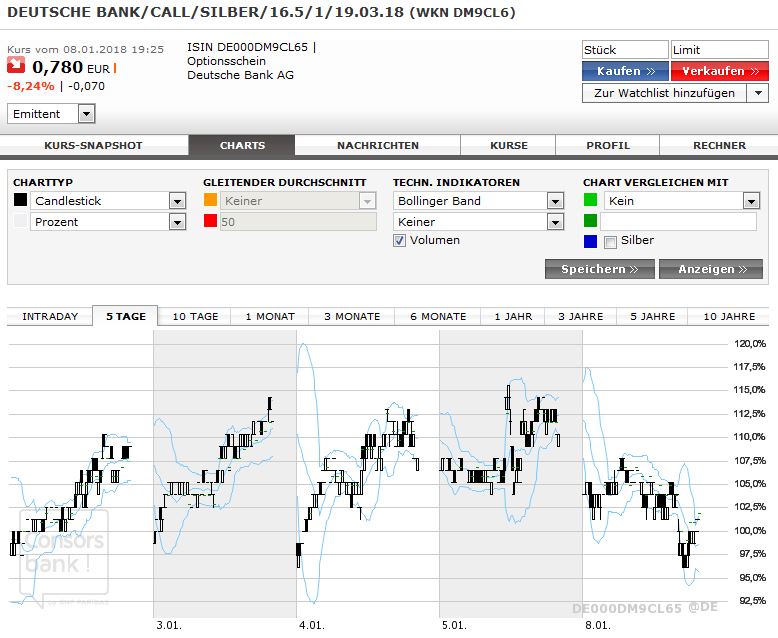Switch to the Nachrichten tab
778x638 pixels.
click(x=377, y=145)
